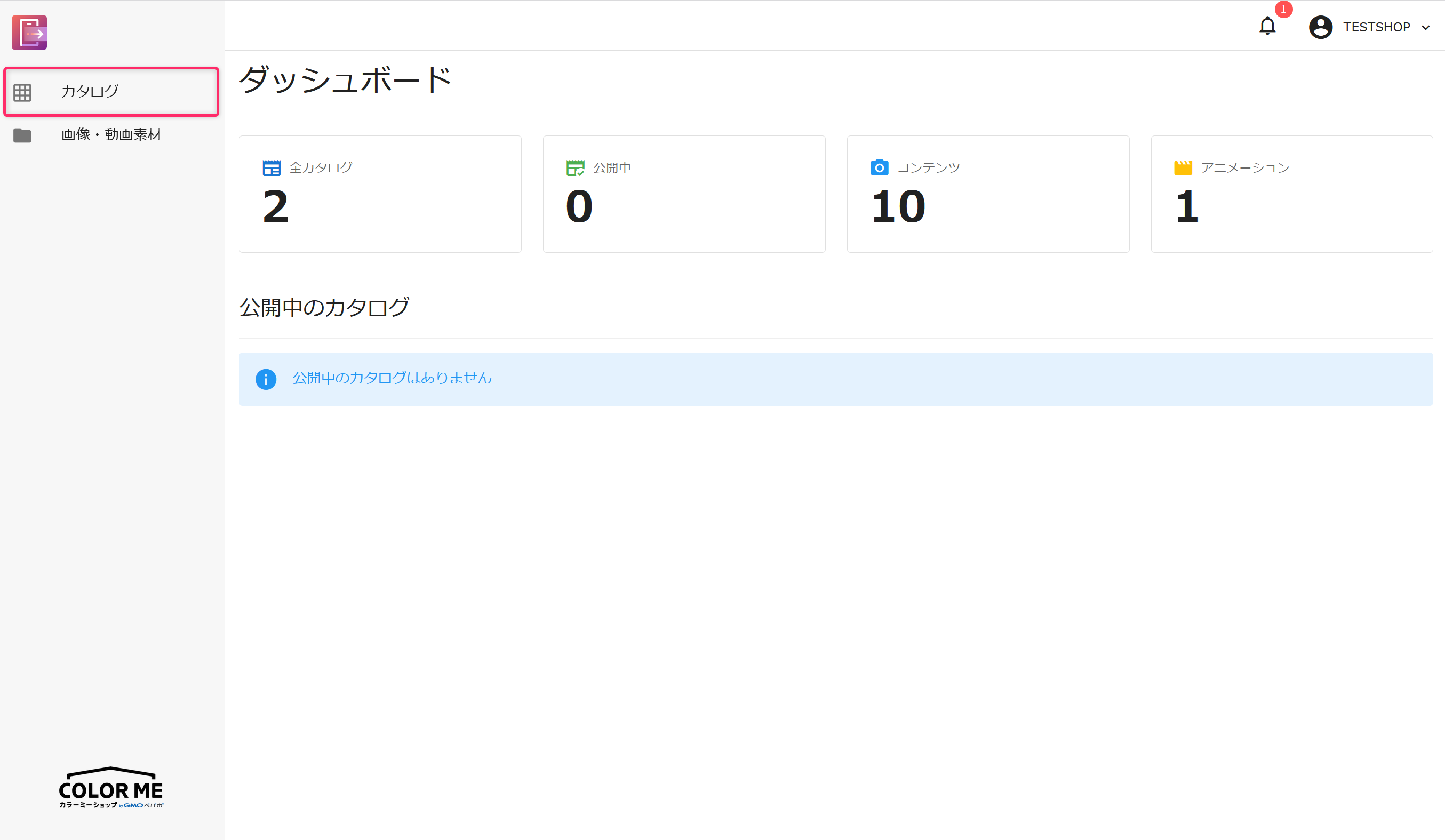Select the アニメーション card showing 1
Image resolution: width=1445 pixels, height=840 pixels.
pyautogui.click(x=1291, y=194)
